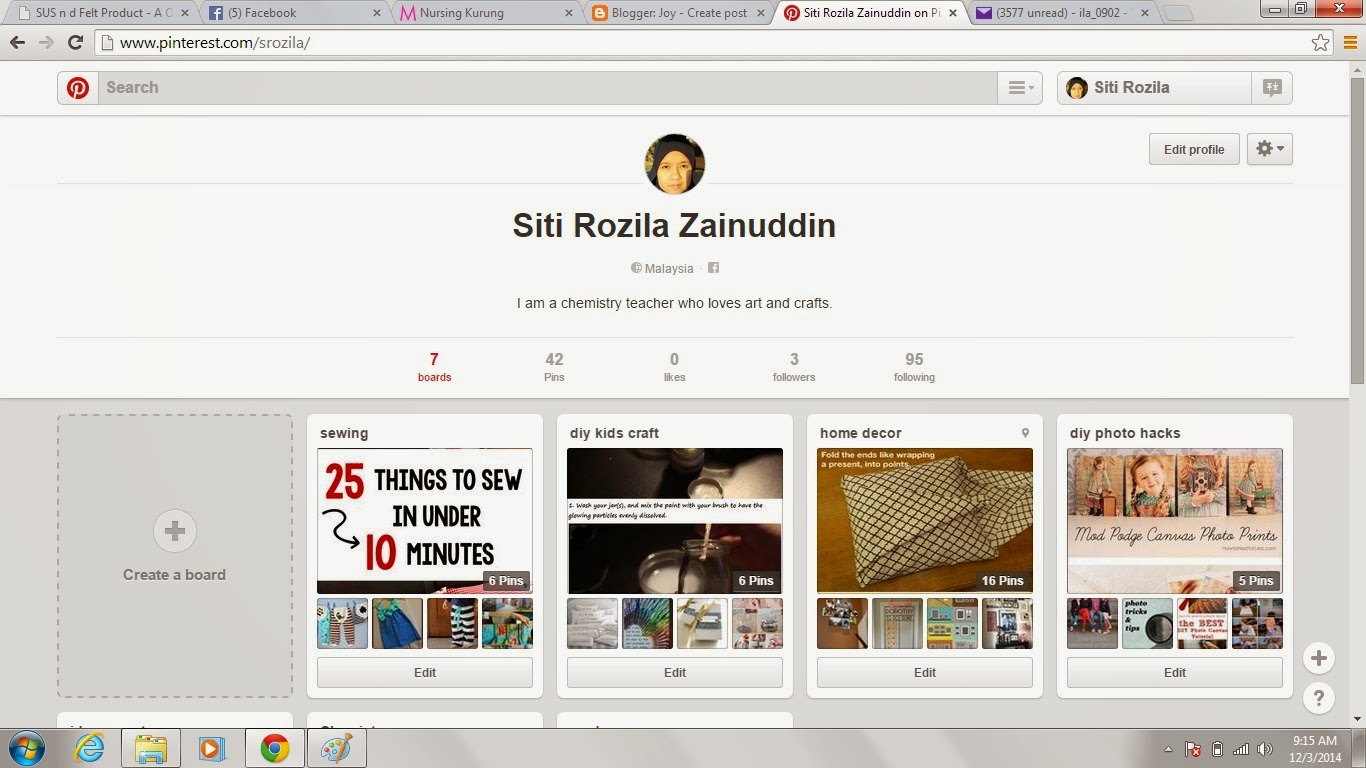Viewport: 1366px width, 768px height.
Task: Click the Create a board plus icon
Action: [175, 531]
